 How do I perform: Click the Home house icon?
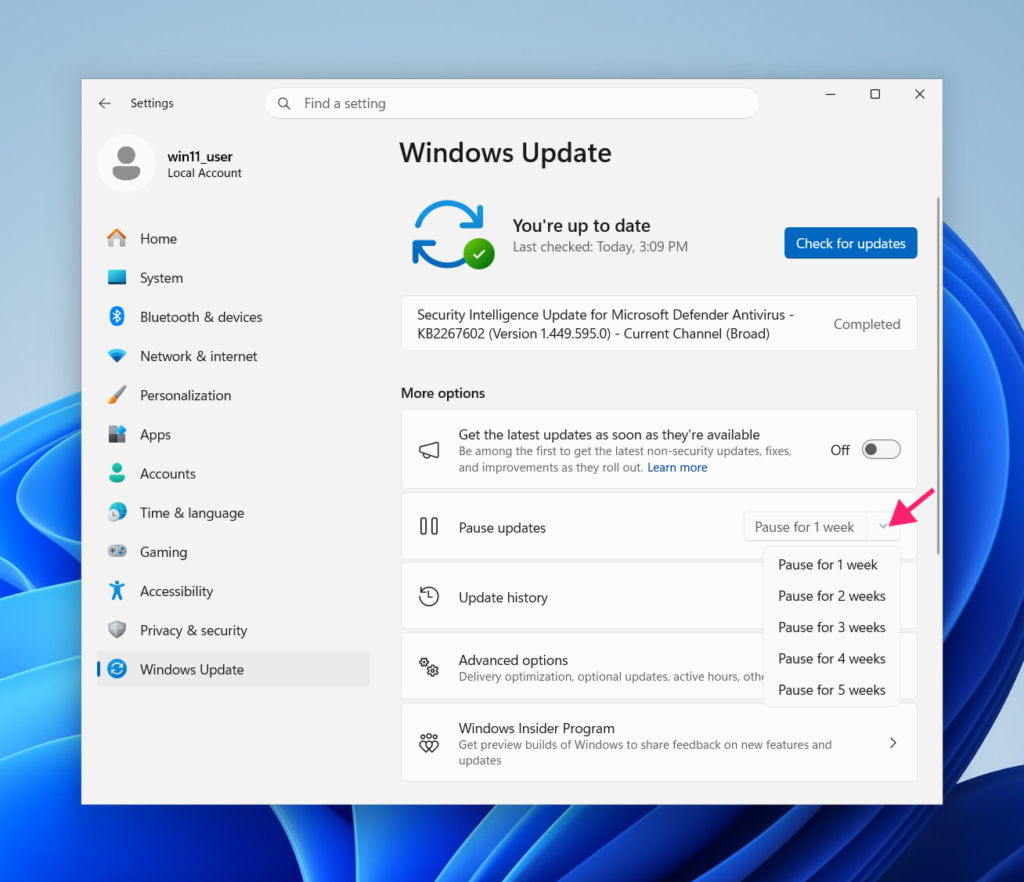(x=117, y=238)
